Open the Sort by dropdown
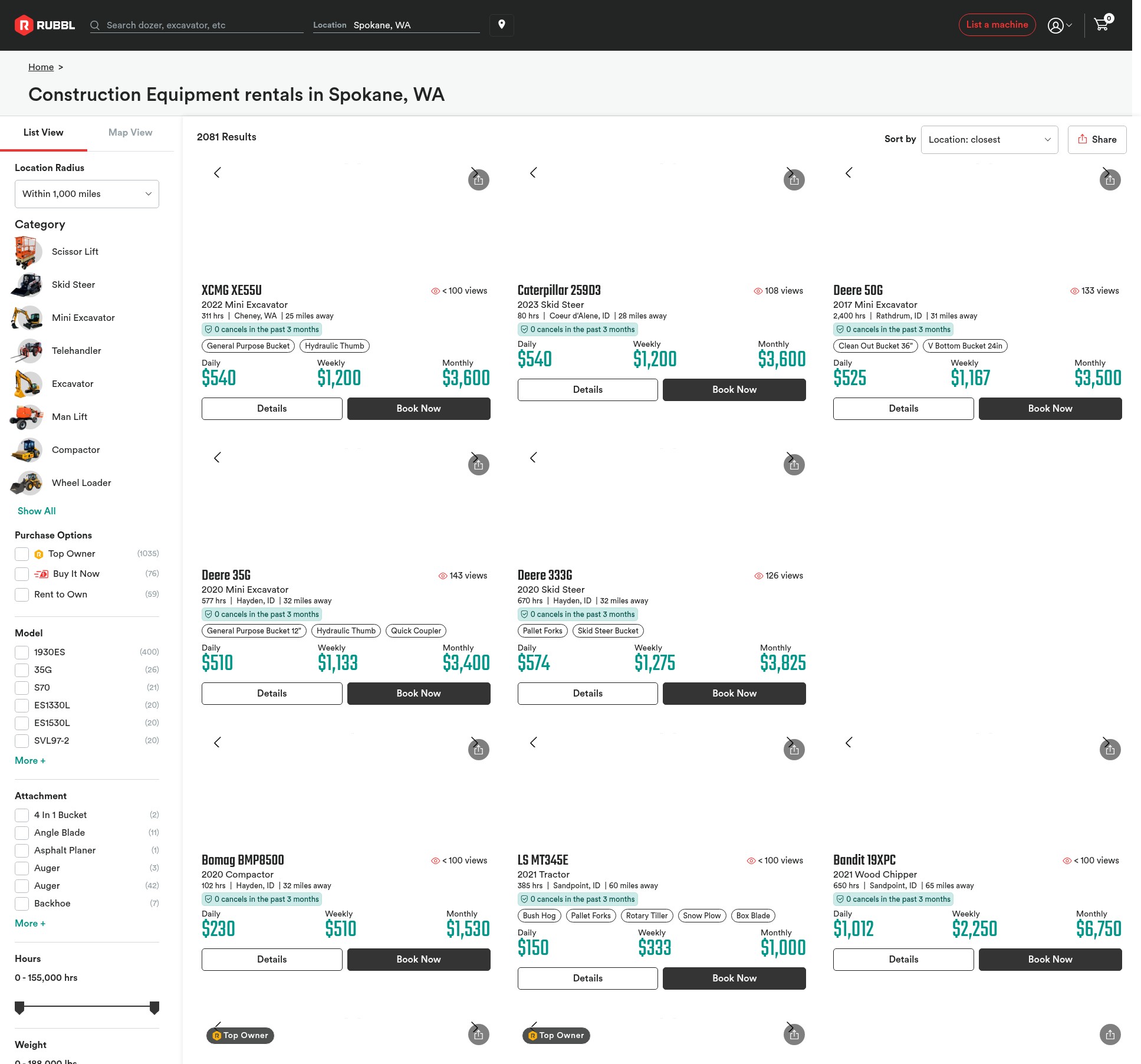 pyautogui.click(x=989, y=140)
